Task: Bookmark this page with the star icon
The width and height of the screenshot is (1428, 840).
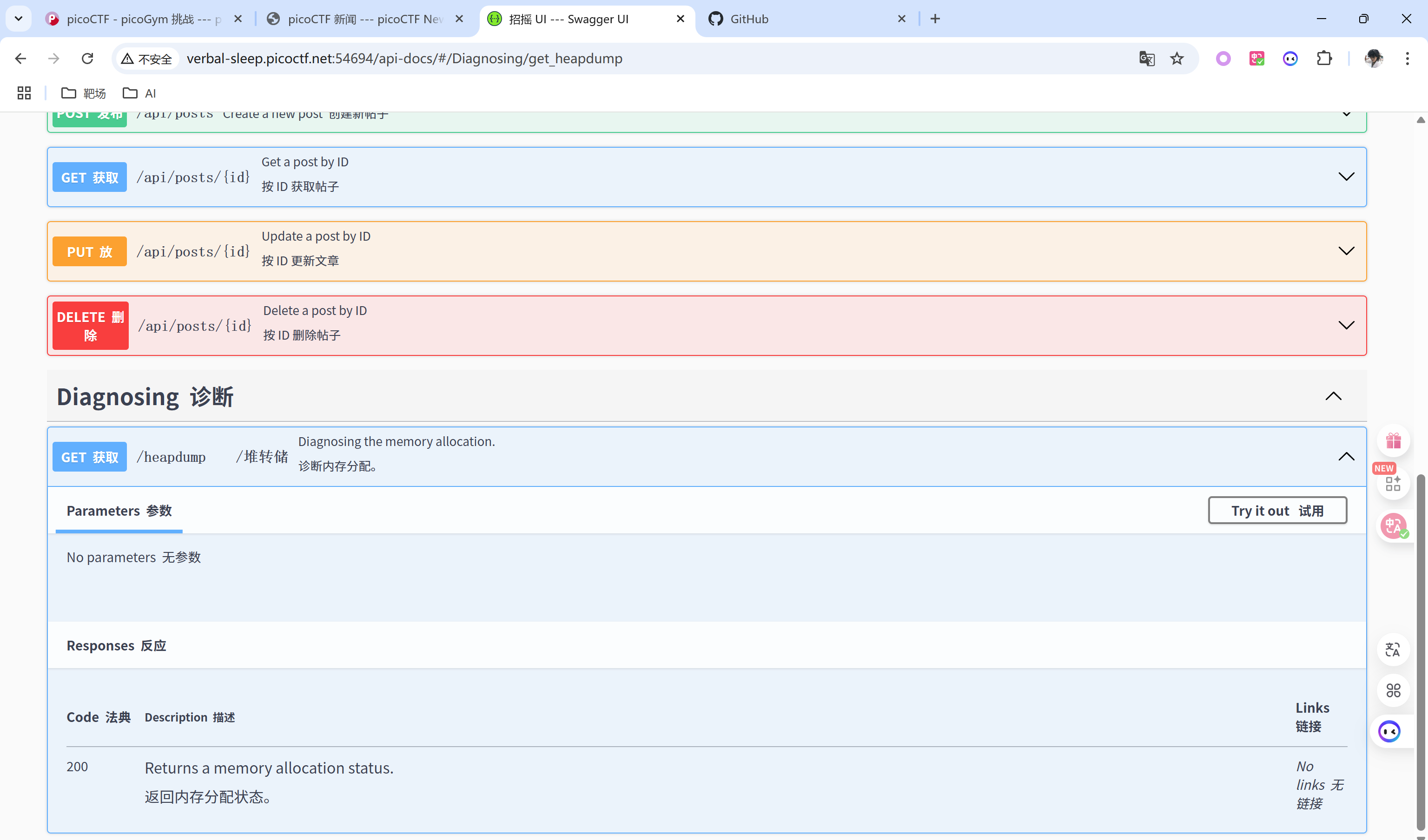Action: [x=1177, y=59]
